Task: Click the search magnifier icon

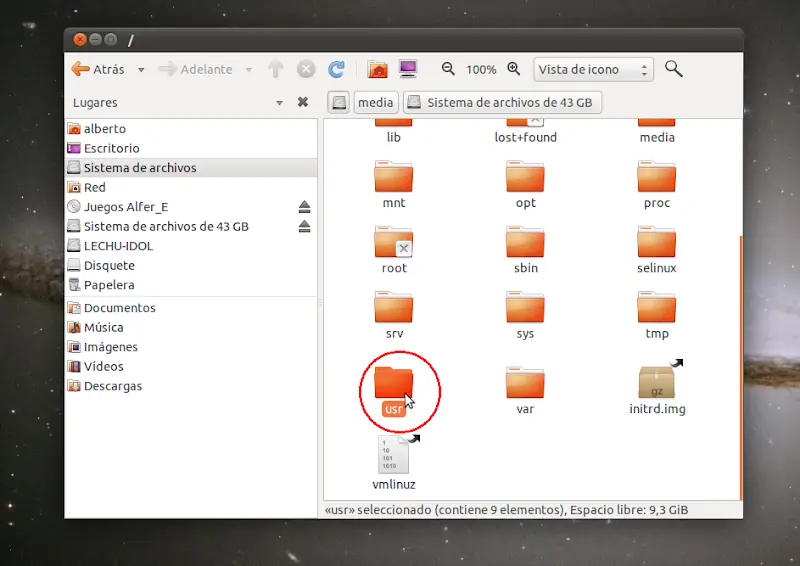Action: tap(674, 69)
